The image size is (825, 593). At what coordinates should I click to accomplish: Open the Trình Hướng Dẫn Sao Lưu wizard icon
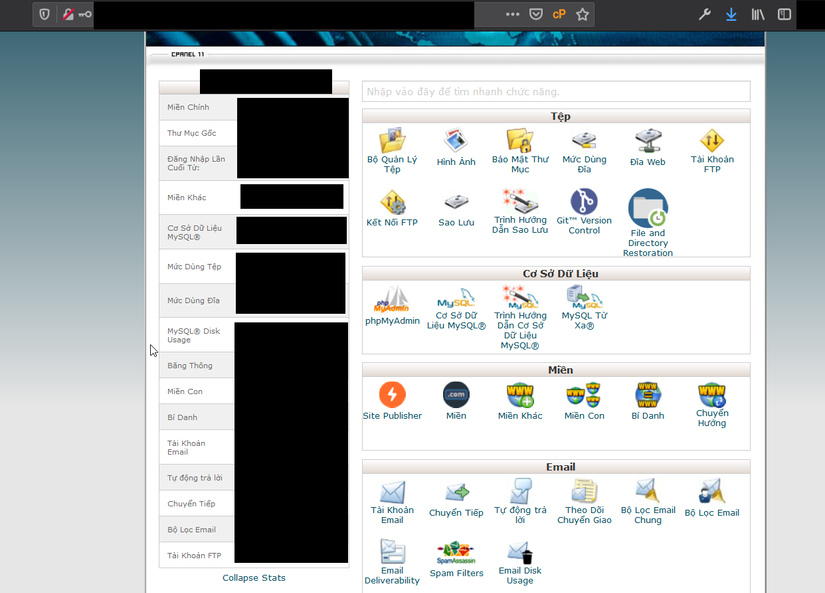520,202
